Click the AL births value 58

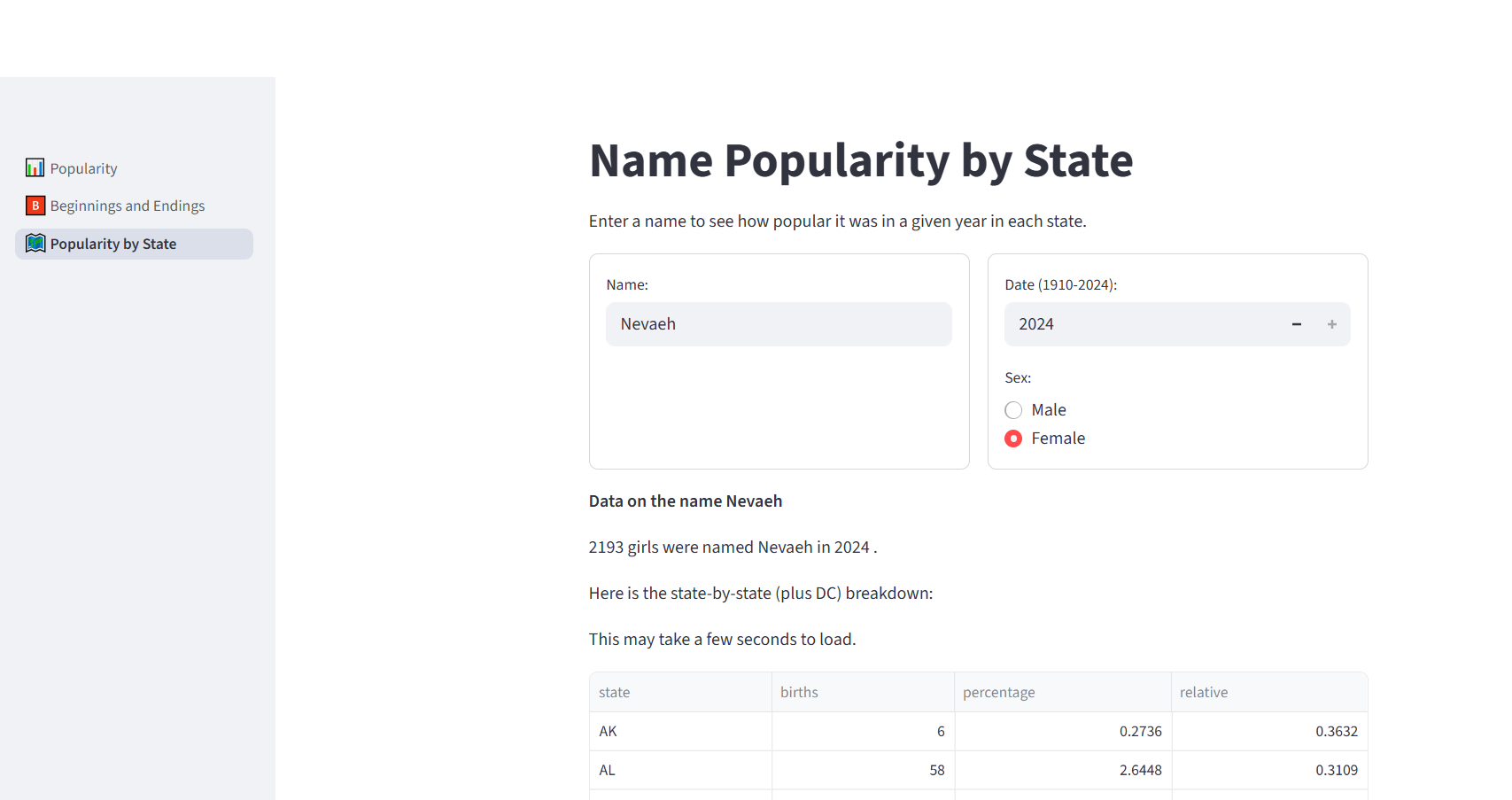click(936, 770)
